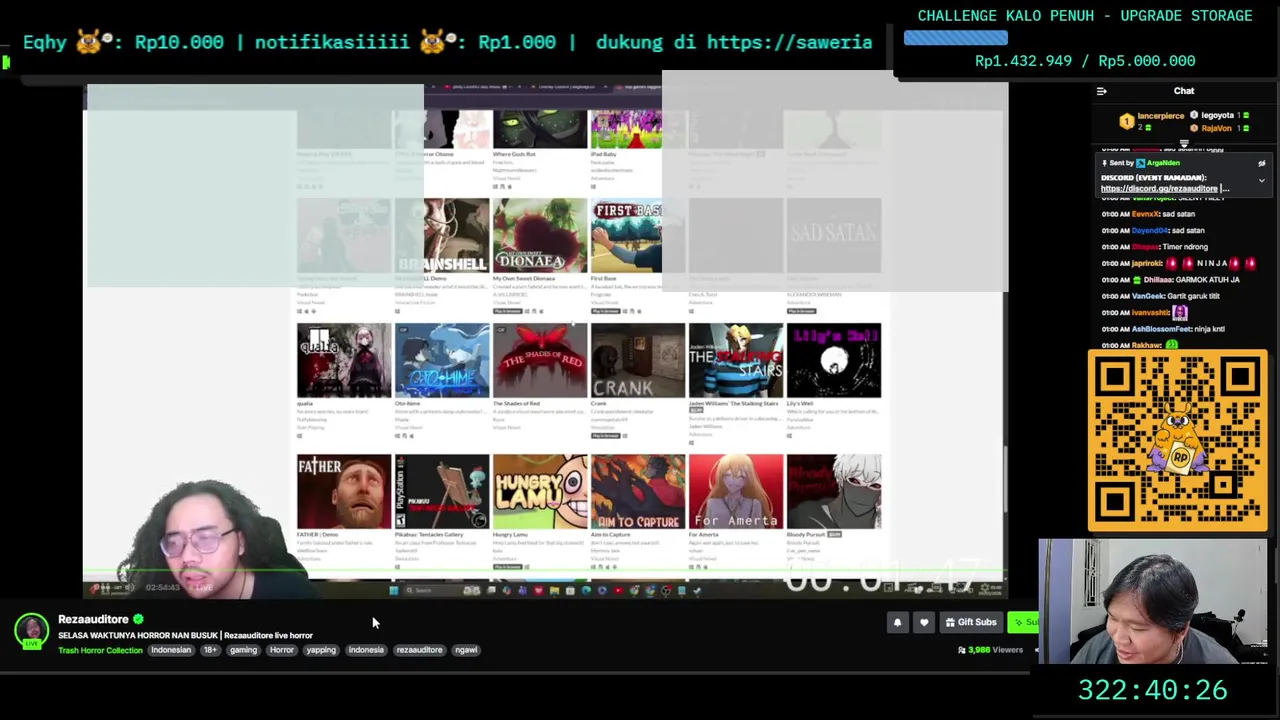Click the Crank game title text
This screenshot has width=1280, height=720.
(x=598, y=404)
